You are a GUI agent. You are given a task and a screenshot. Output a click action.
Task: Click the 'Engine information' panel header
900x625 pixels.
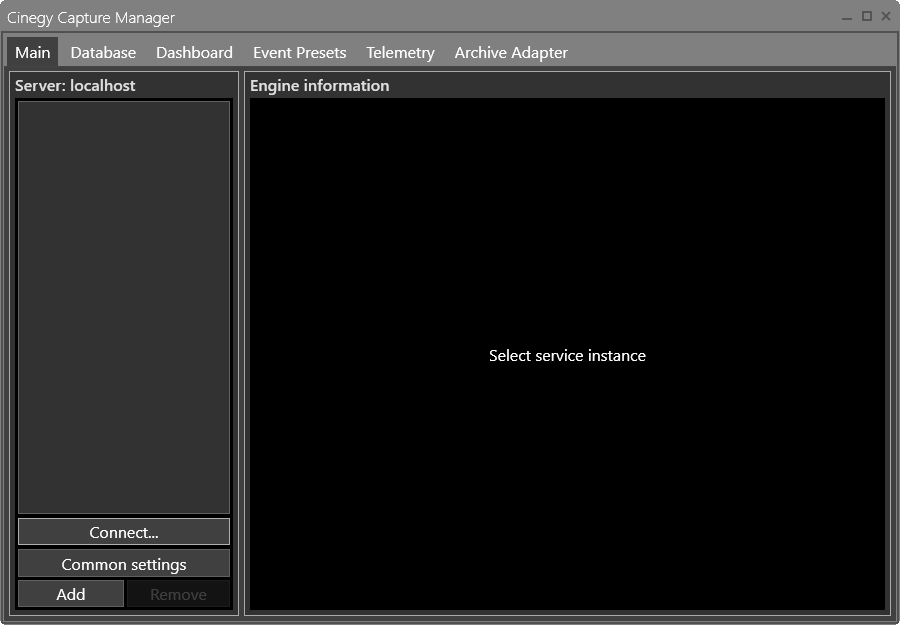320,86
